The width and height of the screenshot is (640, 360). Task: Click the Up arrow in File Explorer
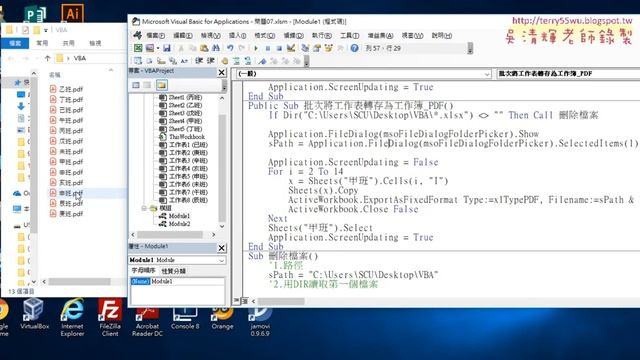[47, 58]
